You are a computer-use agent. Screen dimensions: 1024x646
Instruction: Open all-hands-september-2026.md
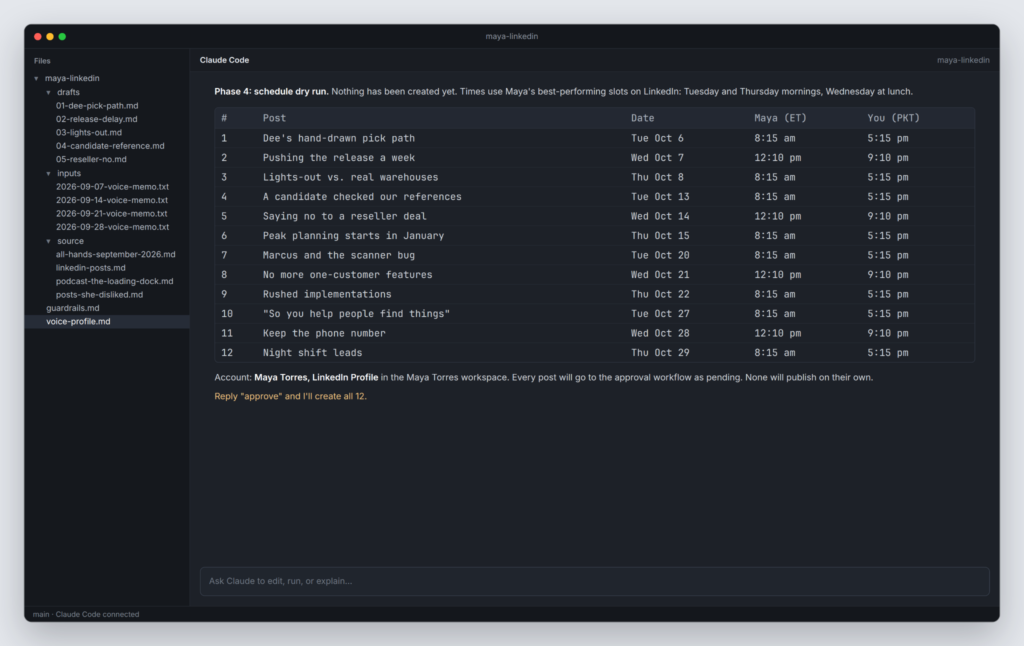pyautogui.click(x=115, y=255)
